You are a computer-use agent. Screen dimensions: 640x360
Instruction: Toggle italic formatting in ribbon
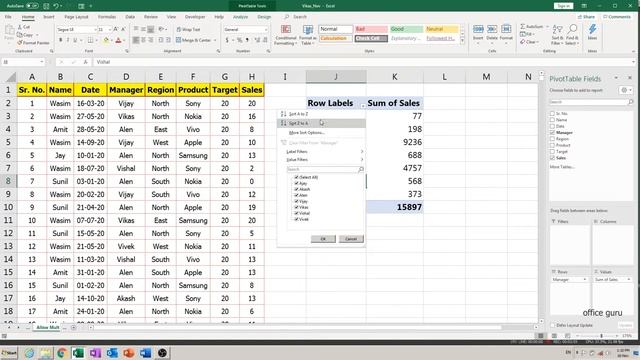click(68, 40)
